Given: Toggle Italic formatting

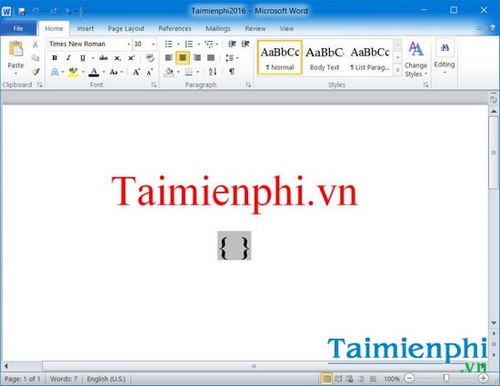Looking at the screenshot, I should (68, 58).
